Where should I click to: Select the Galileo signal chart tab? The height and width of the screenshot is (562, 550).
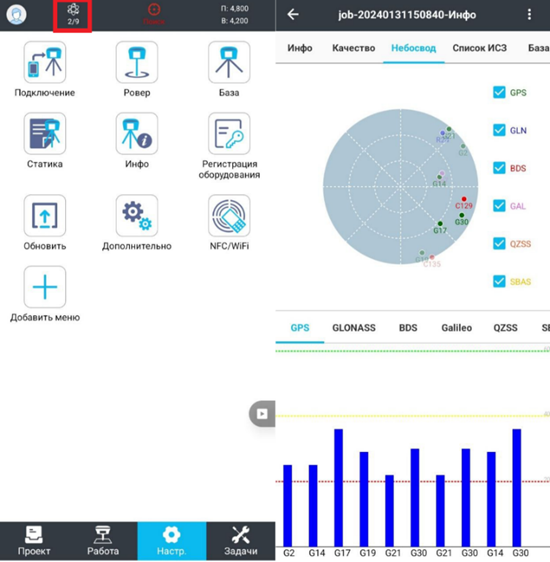pos(456,328)
